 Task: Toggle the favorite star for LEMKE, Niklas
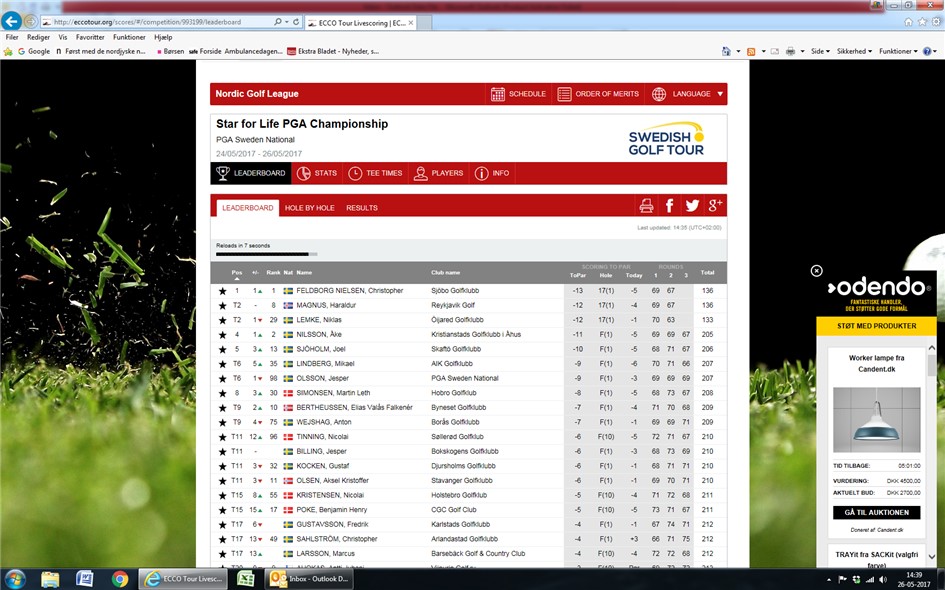pyautogui.click(x=222, y=320)
